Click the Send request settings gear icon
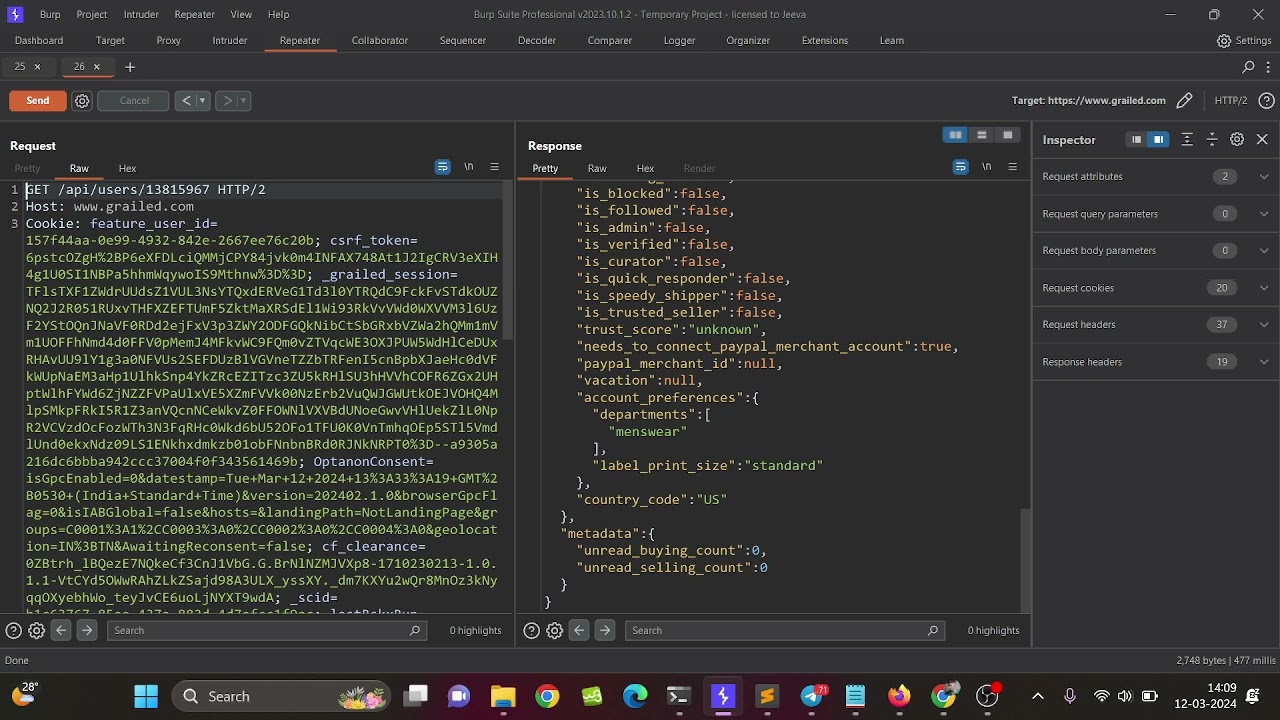 [x=82, y=101]
